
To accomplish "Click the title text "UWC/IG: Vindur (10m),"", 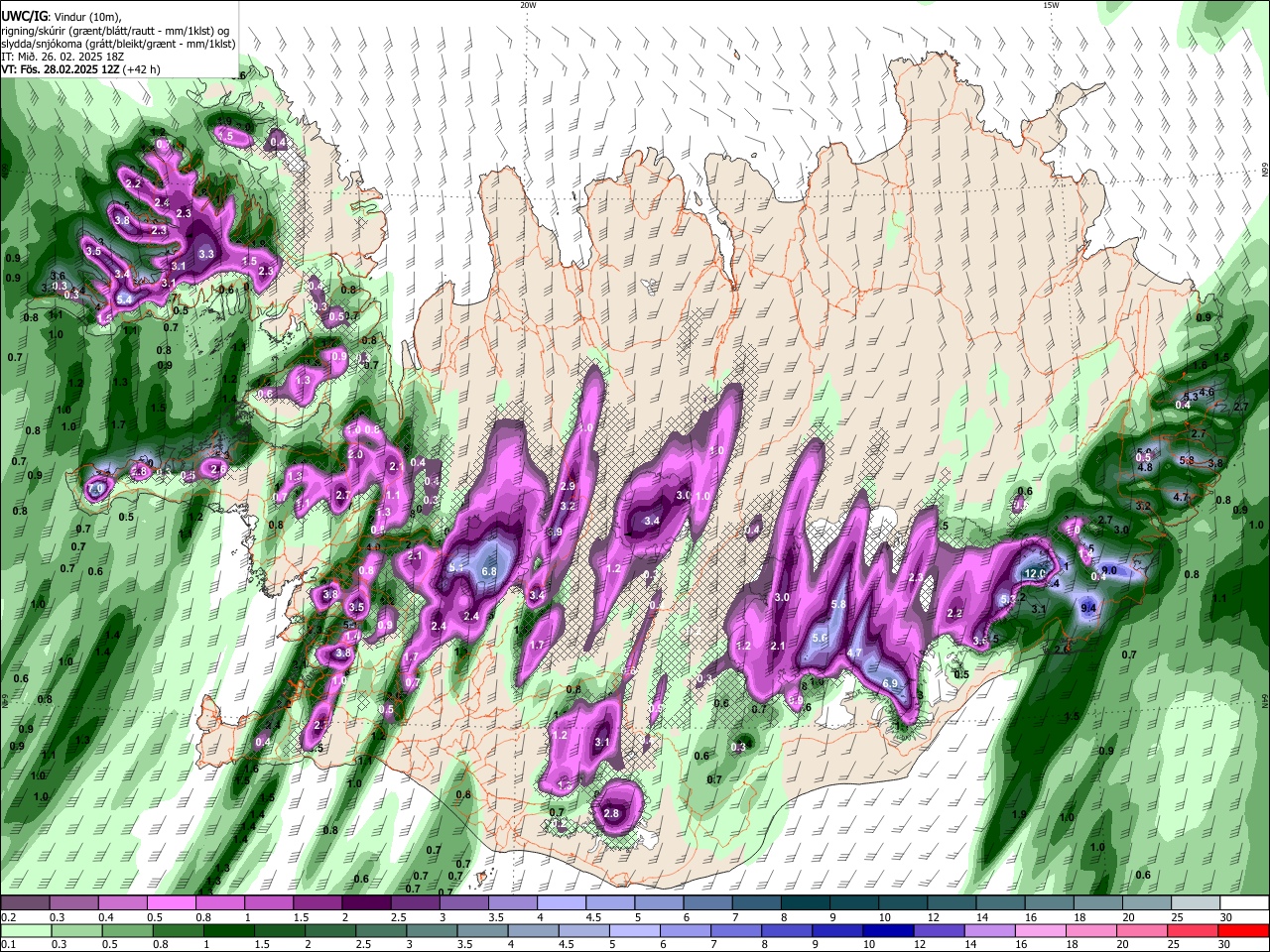I will (62, 18).
